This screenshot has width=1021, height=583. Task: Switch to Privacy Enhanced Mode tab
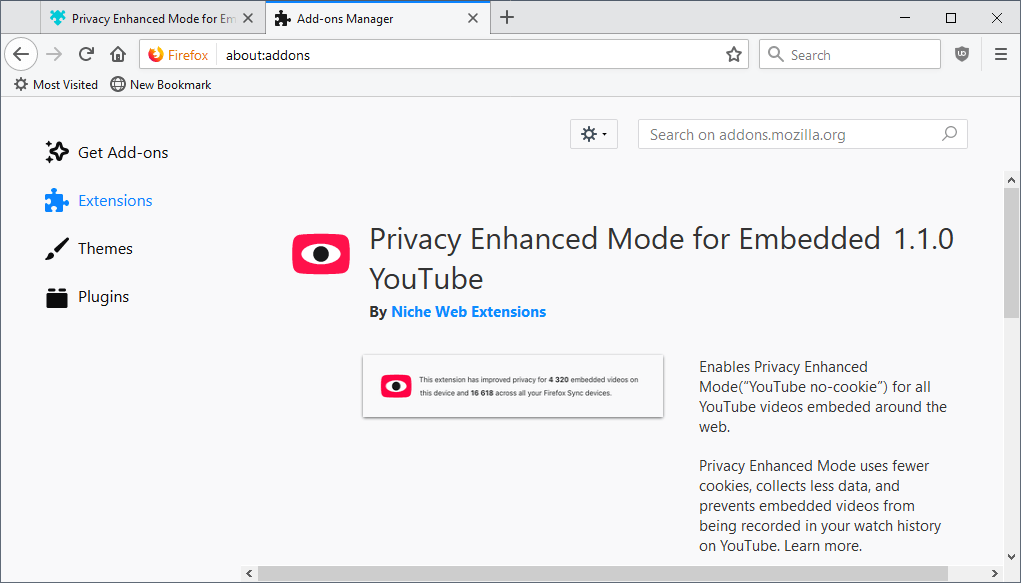[153, 18]
